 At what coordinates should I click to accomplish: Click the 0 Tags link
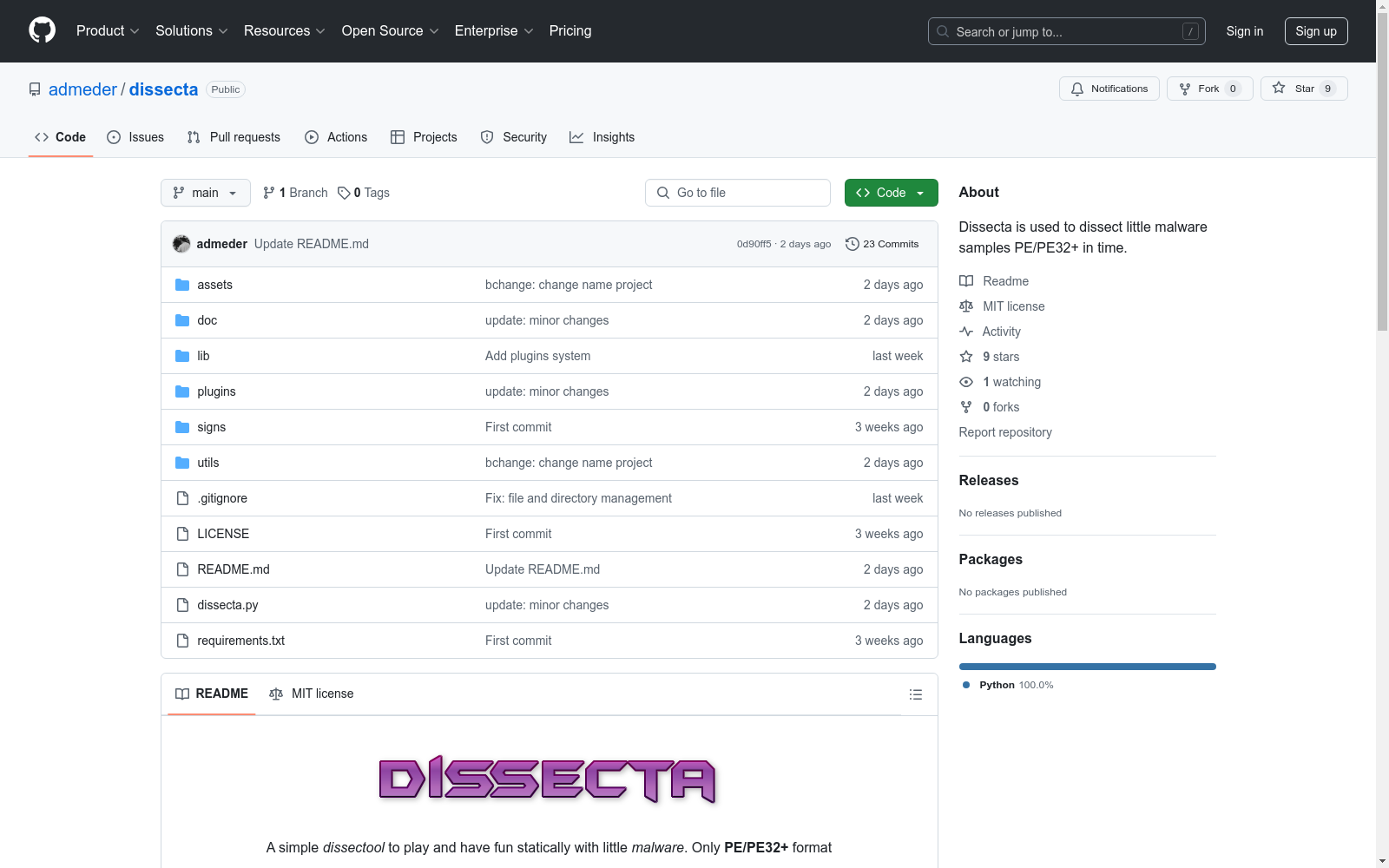[x=364, y=193]
